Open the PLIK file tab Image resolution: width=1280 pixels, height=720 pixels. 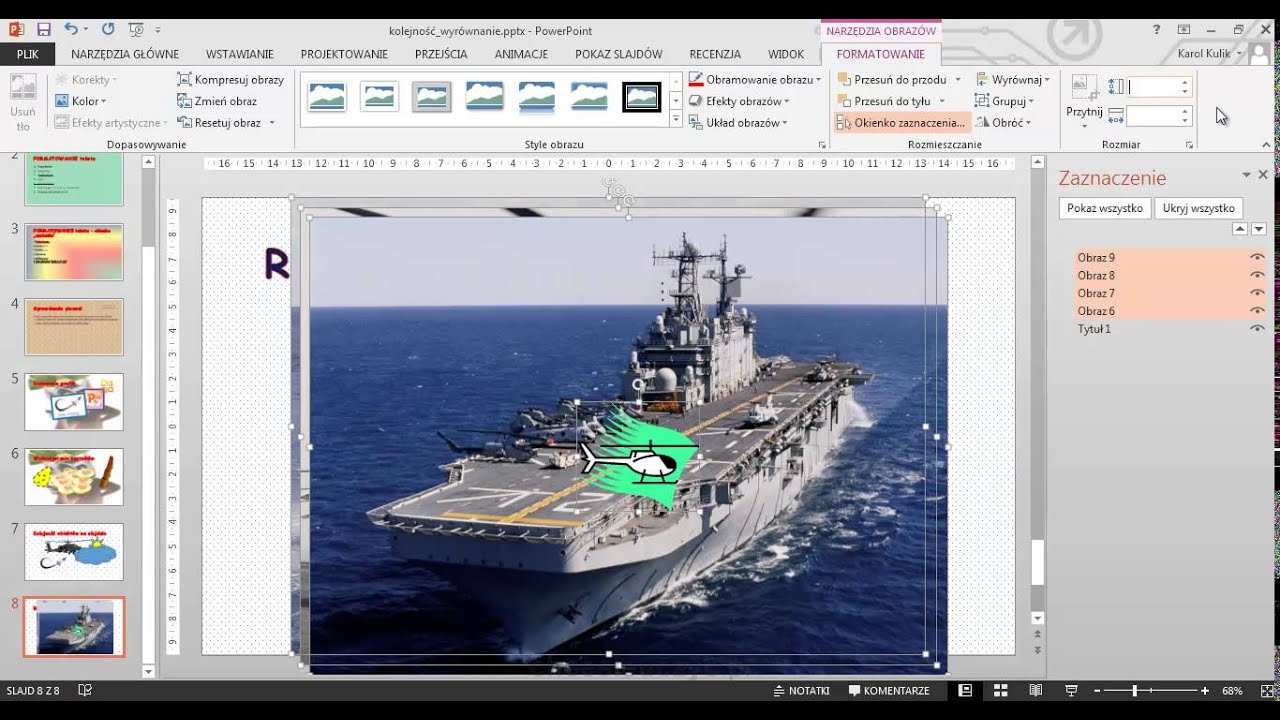28,54
